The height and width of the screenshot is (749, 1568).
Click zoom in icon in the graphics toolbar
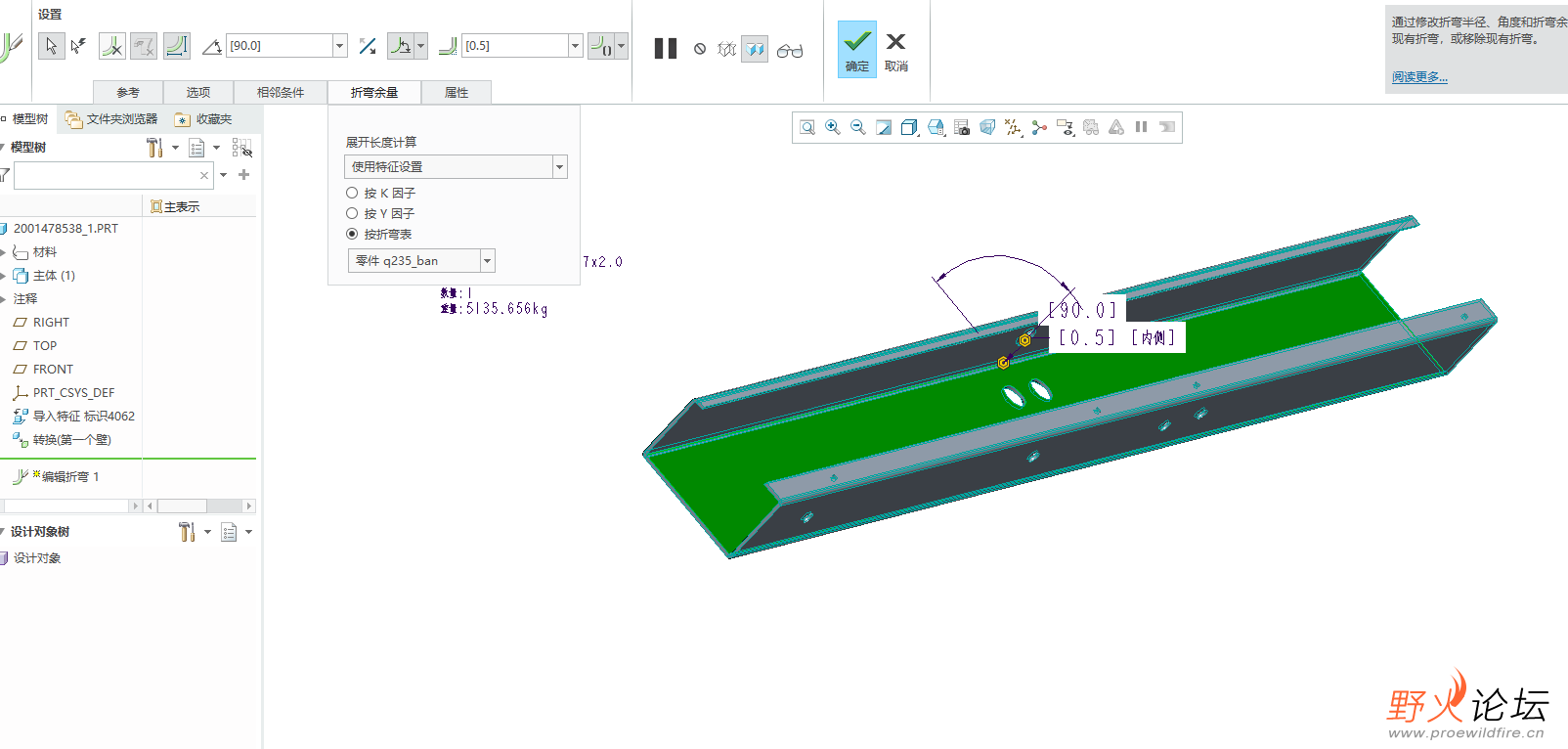point(833,127)
